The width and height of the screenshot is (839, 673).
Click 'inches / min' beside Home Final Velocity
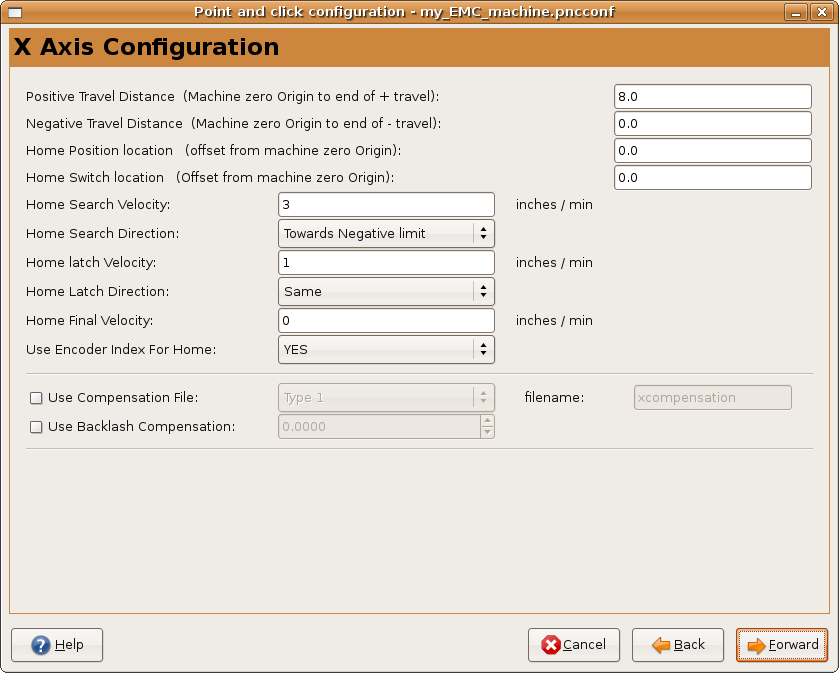coord(554,320)
